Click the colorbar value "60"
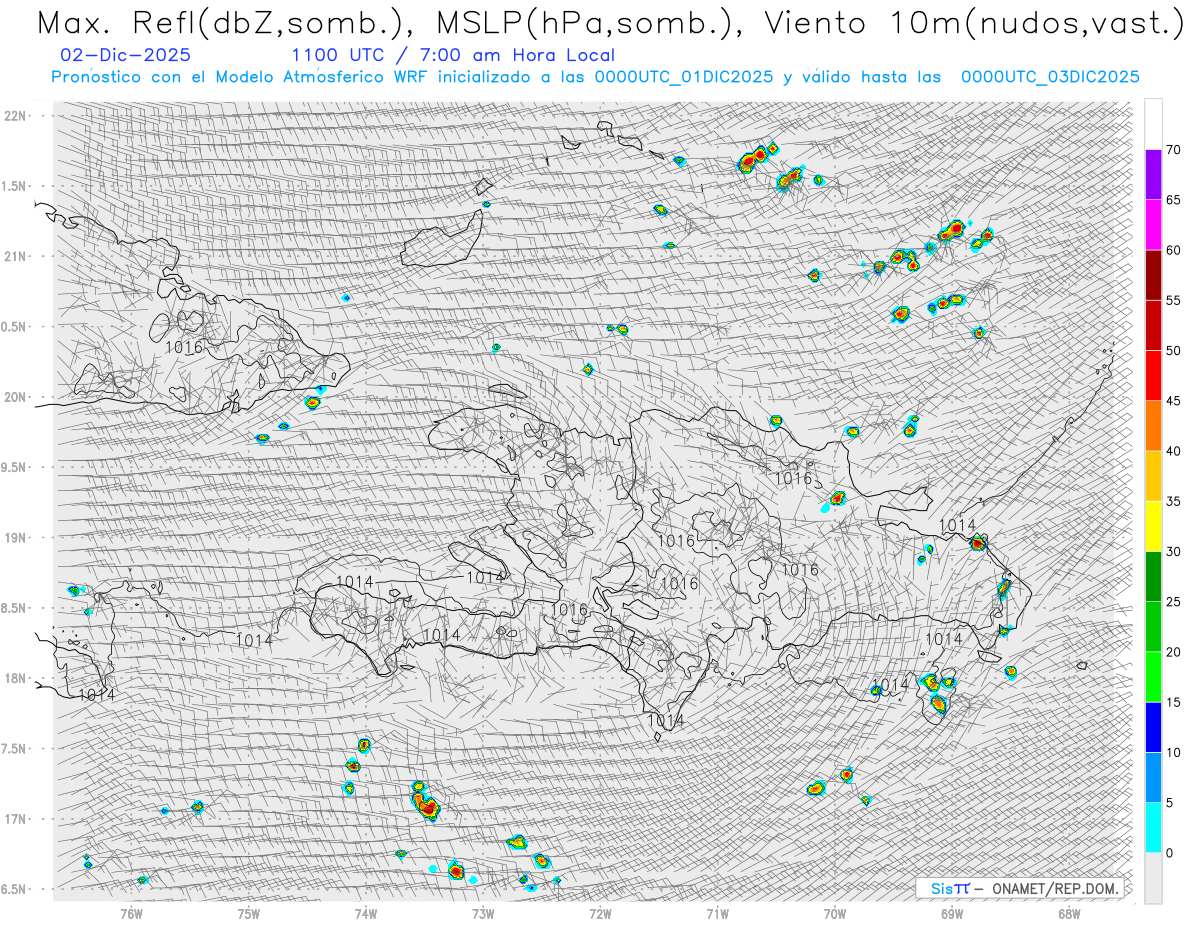Screen dimensions: 1200x927 tap(1174, 250)
